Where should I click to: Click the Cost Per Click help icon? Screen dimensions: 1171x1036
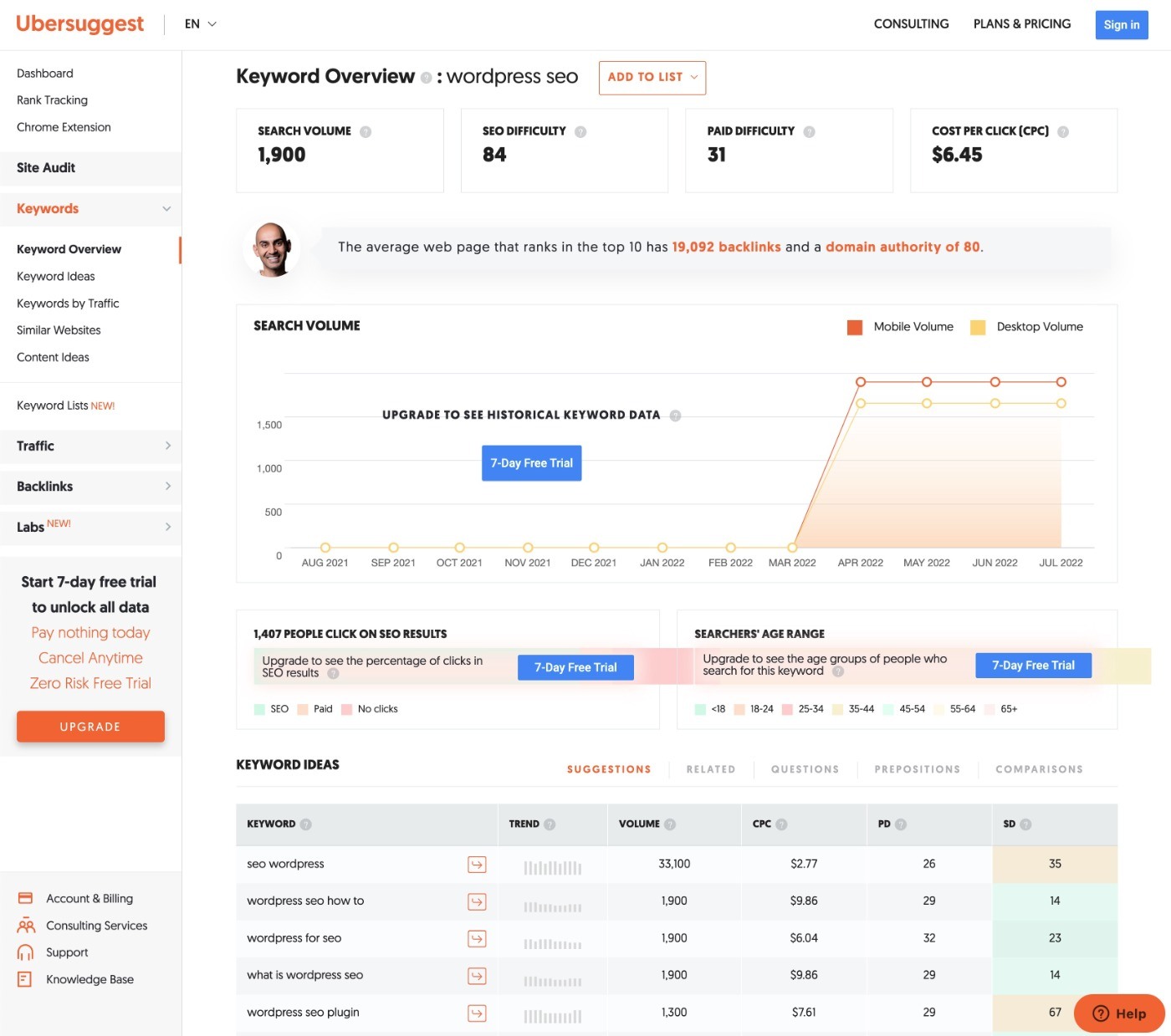point(1063,131)
